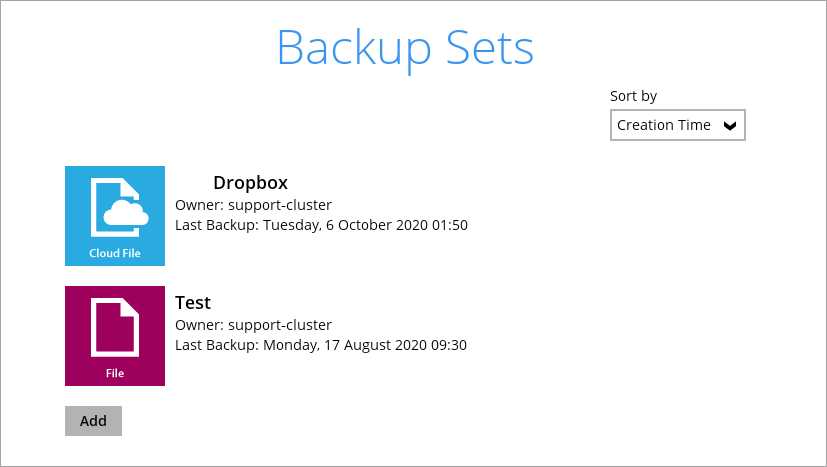Viewport: 827px width, 467px height.
Task: Click the owner line under Dropbox
Action: (253, 205)
